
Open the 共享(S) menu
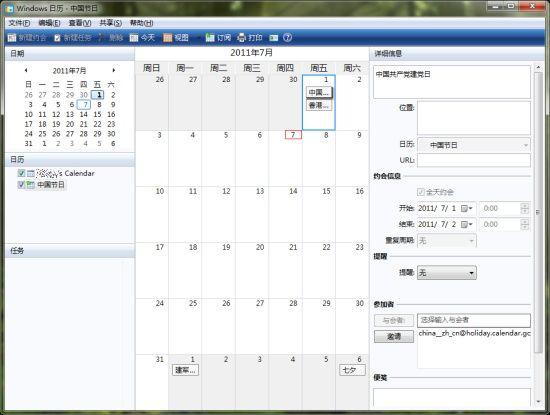coord(110,23)
